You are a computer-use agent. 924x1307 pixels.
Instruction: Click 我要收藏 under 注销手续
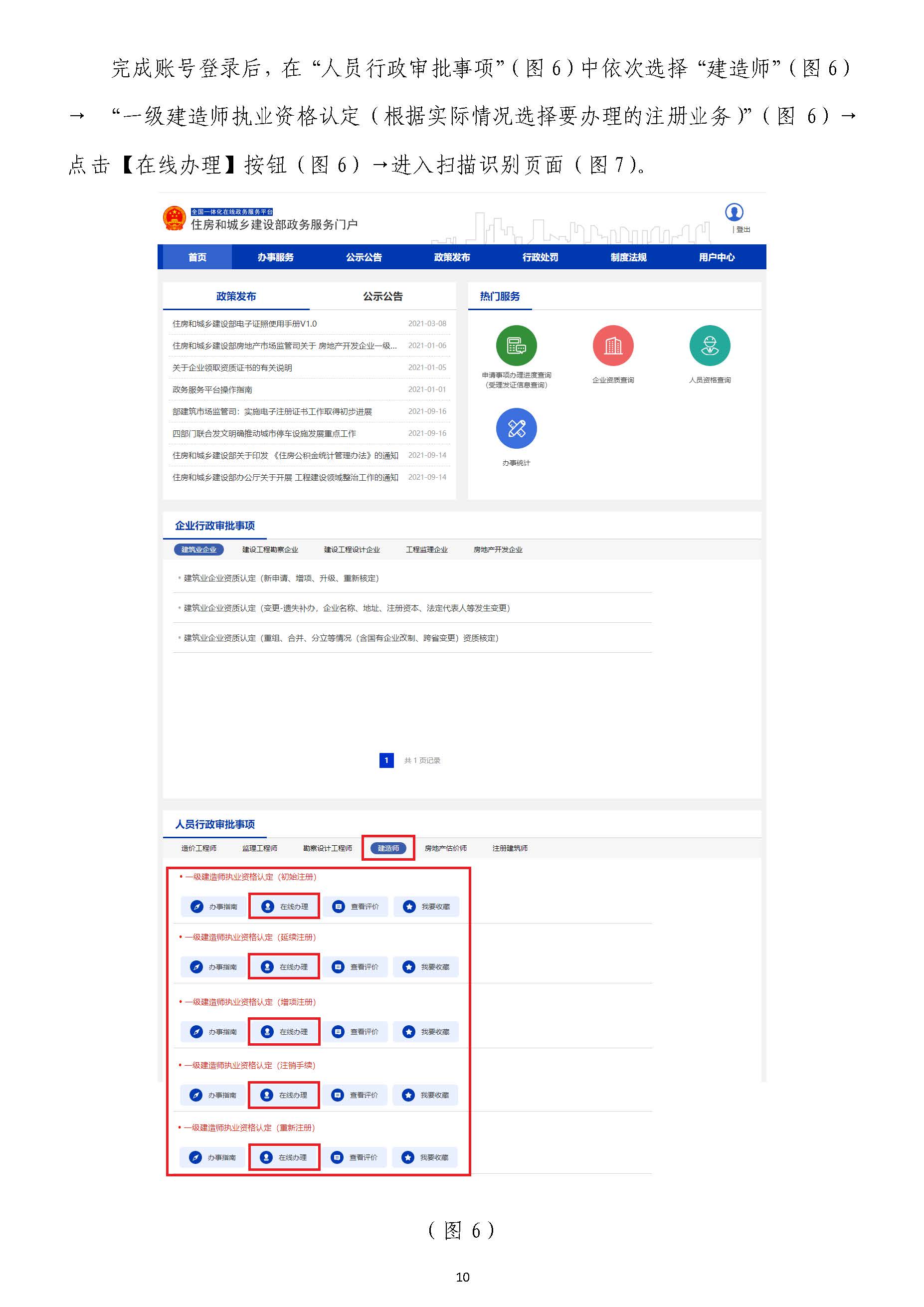425,1095
